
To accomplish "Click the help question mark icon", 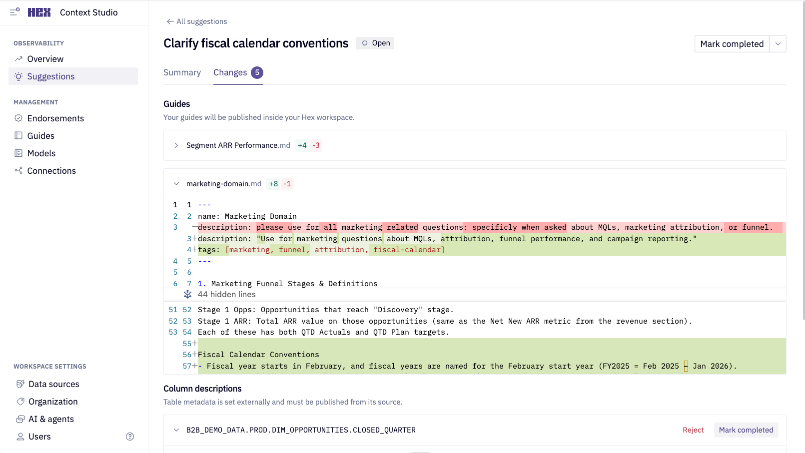I will pos(130,437).
